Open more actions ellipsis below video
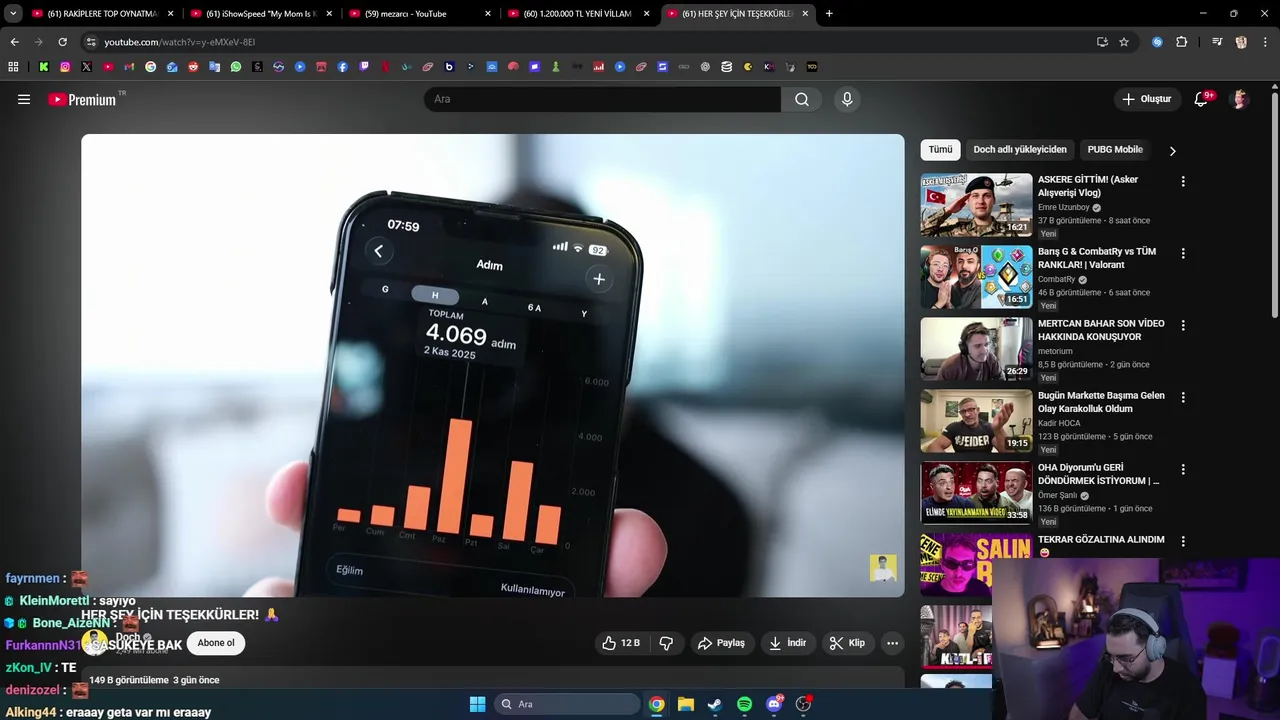Image resolution: width=1280 pixels, height=720 pixels. [x=893, y=643]
